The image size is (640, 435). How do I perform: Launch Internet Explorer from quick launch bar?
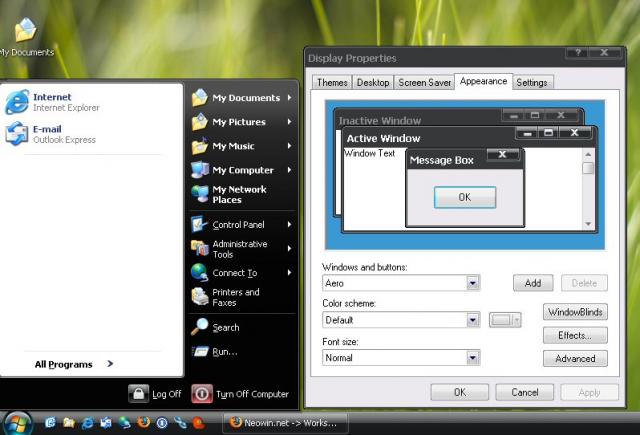[x=87, y=423]
